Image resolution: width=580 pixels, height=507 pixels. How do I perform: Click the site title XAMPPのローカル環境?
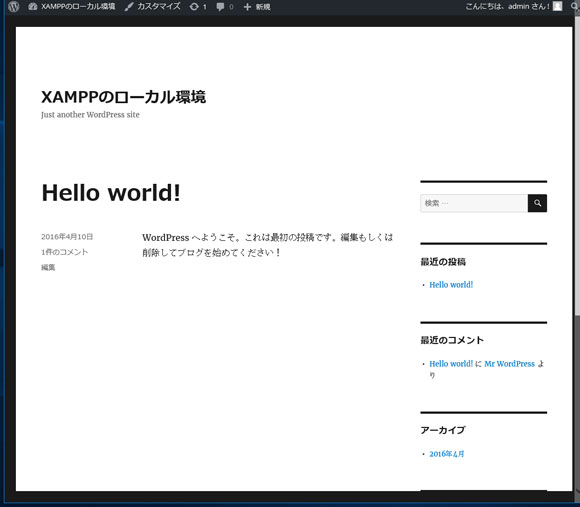(124, 97)
